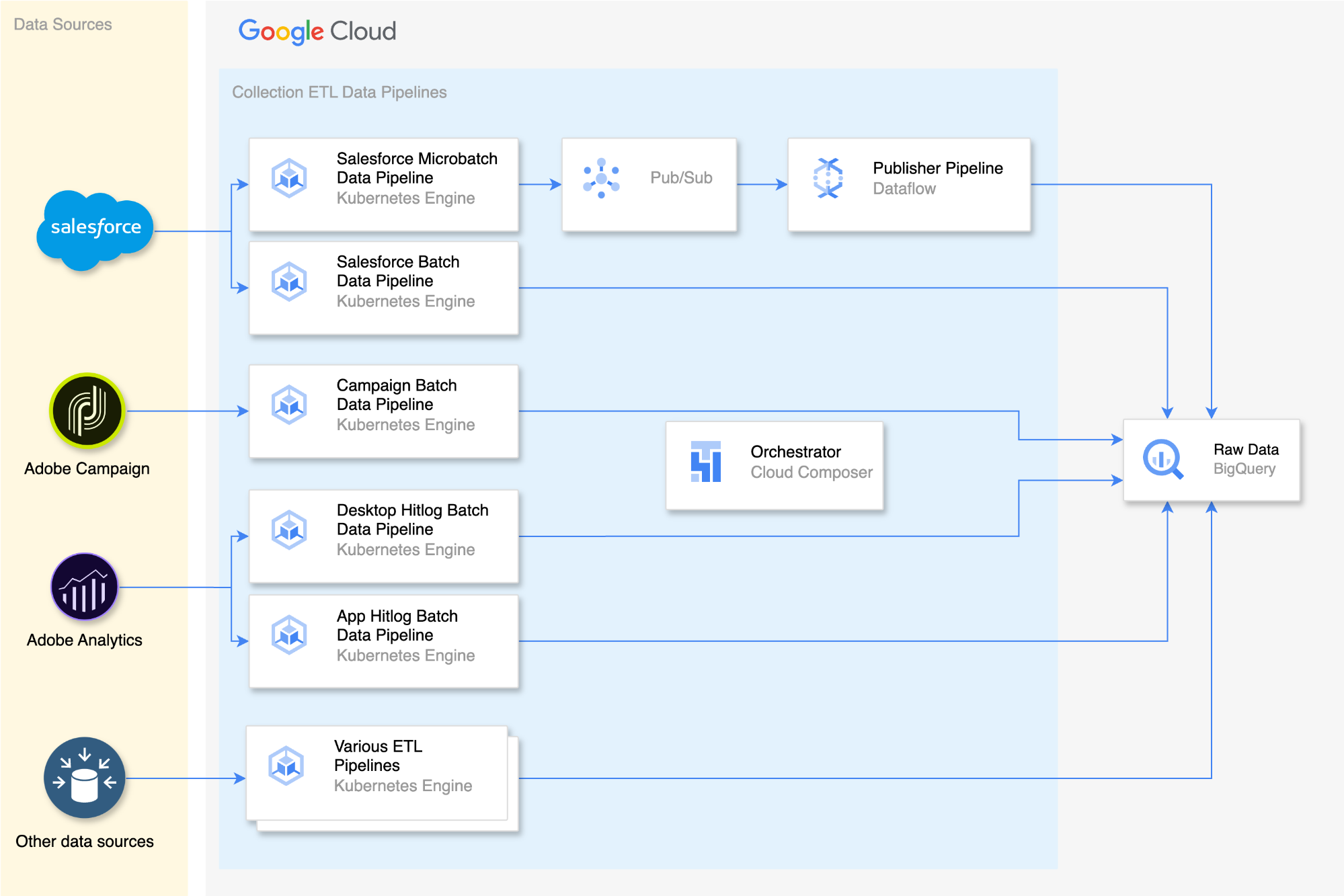Click the 'Dataflow' subtitle

click(904, 189)
